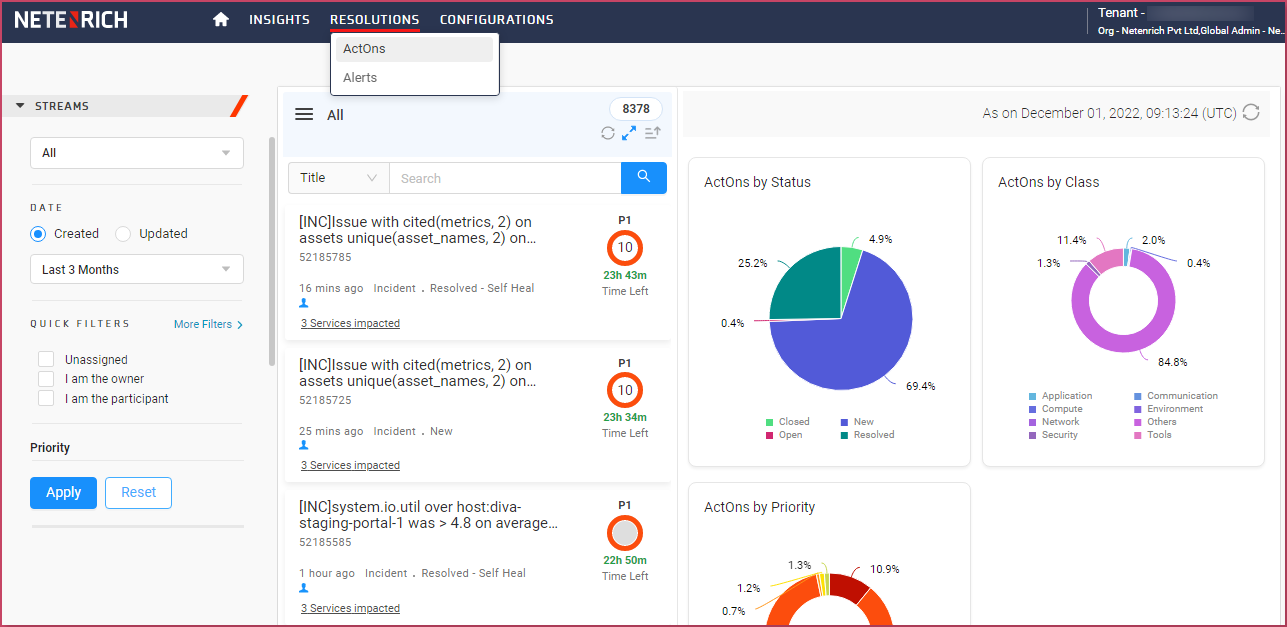Click the participant icon under incident 52185785
Viewport: 1287px width, 627px height.
pyautogui.click(x=303, y=303)
